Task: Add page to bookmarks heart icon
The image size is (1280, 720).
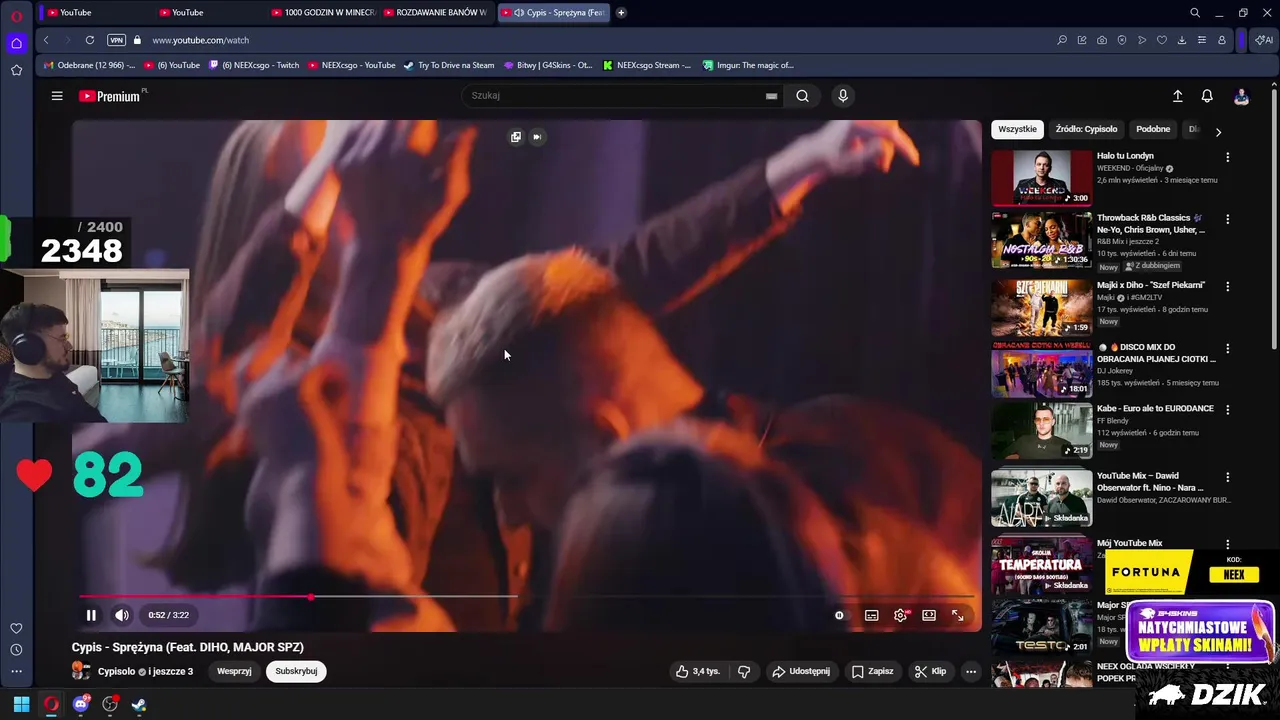Action: [1162, 40]
